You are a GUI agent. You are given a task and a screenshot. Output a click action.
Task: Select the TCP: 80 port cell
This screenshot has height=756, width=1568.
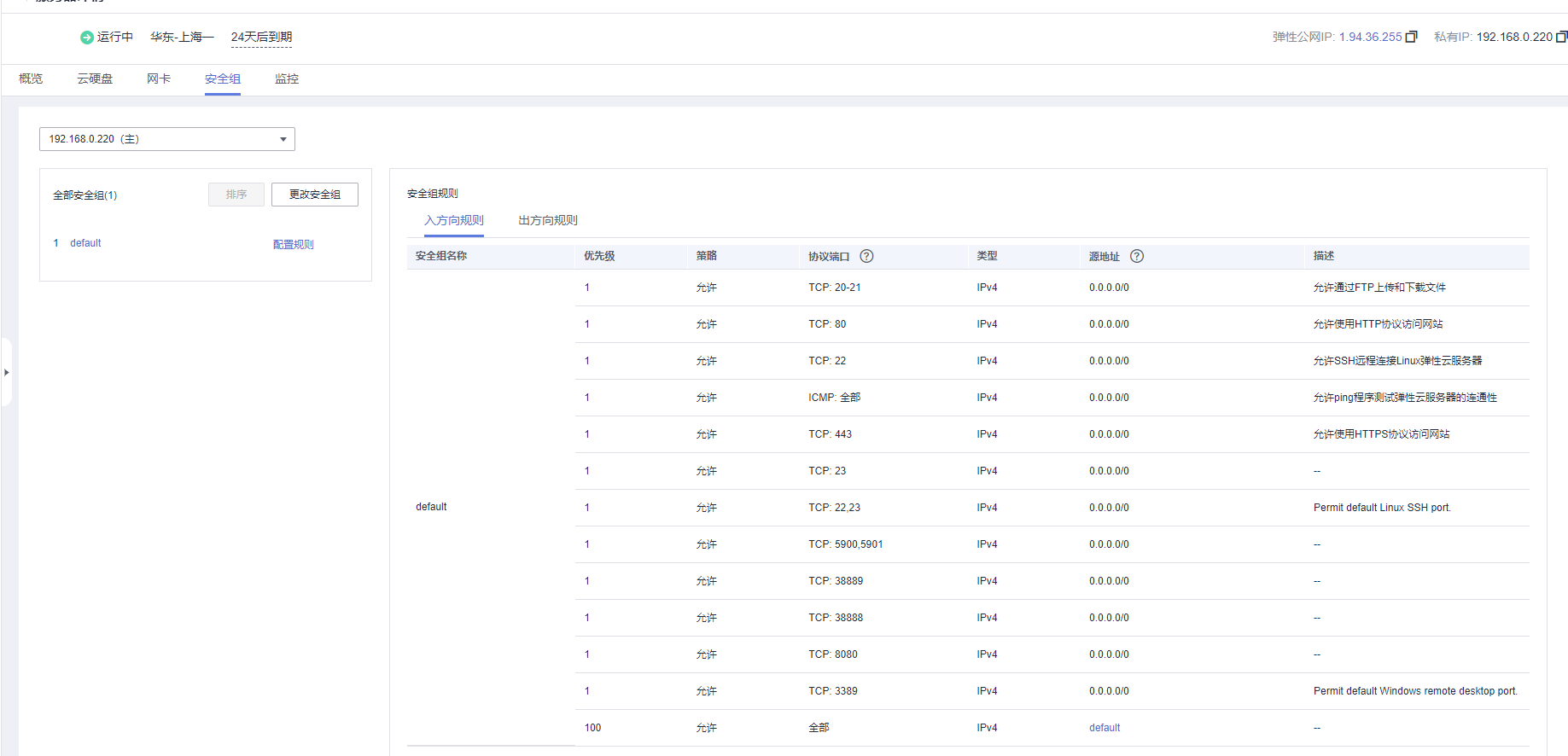(827, 324)
